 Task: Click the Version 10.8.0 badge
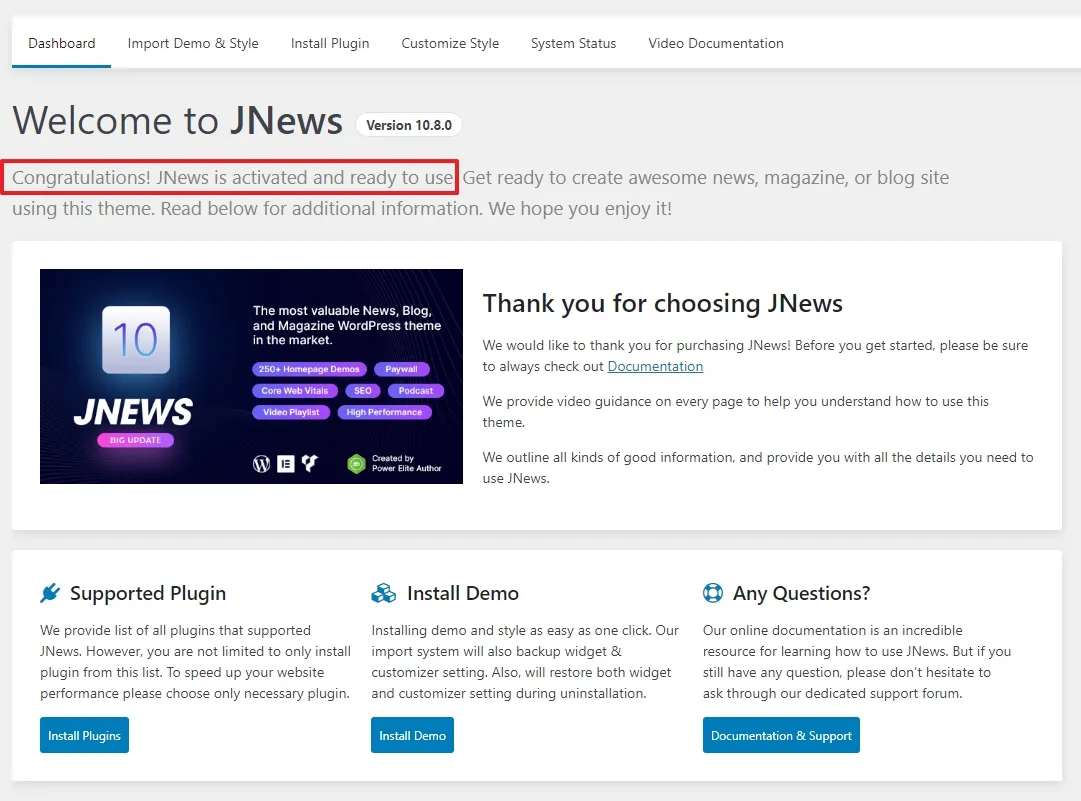pos(409,125)
